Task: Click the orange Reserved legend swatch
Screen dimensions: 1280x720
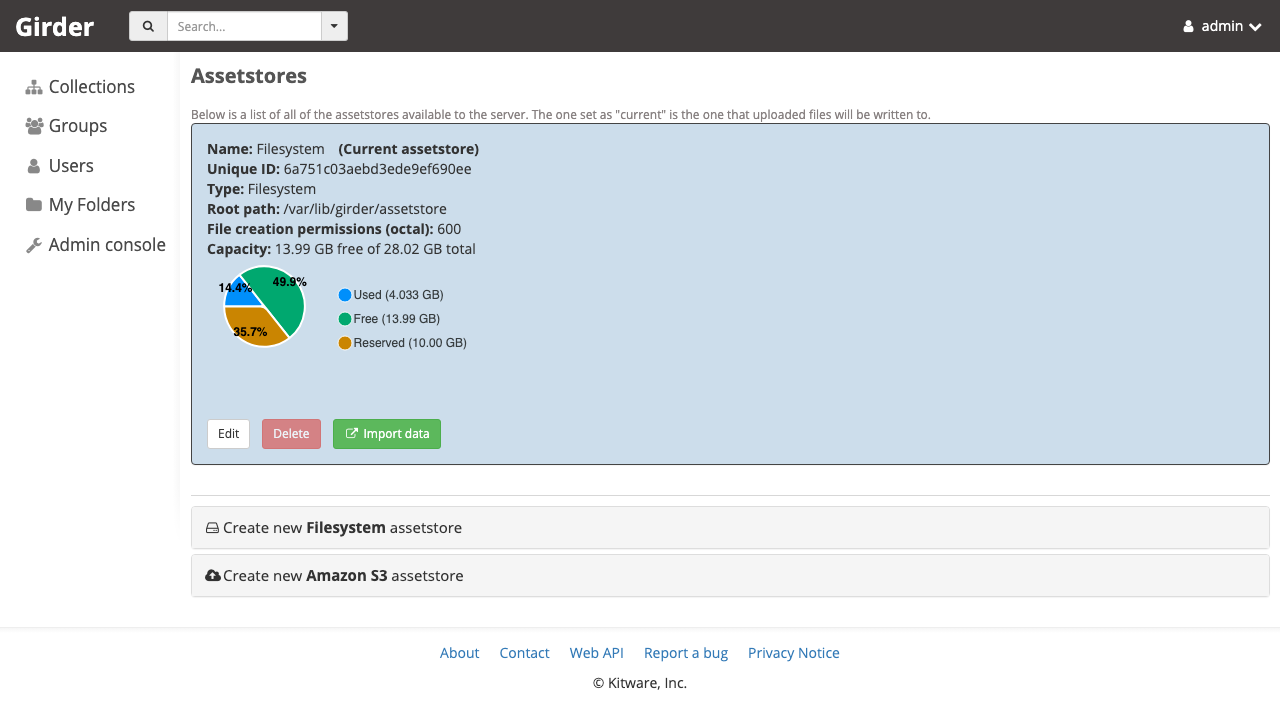Action: tap(345, 343)
